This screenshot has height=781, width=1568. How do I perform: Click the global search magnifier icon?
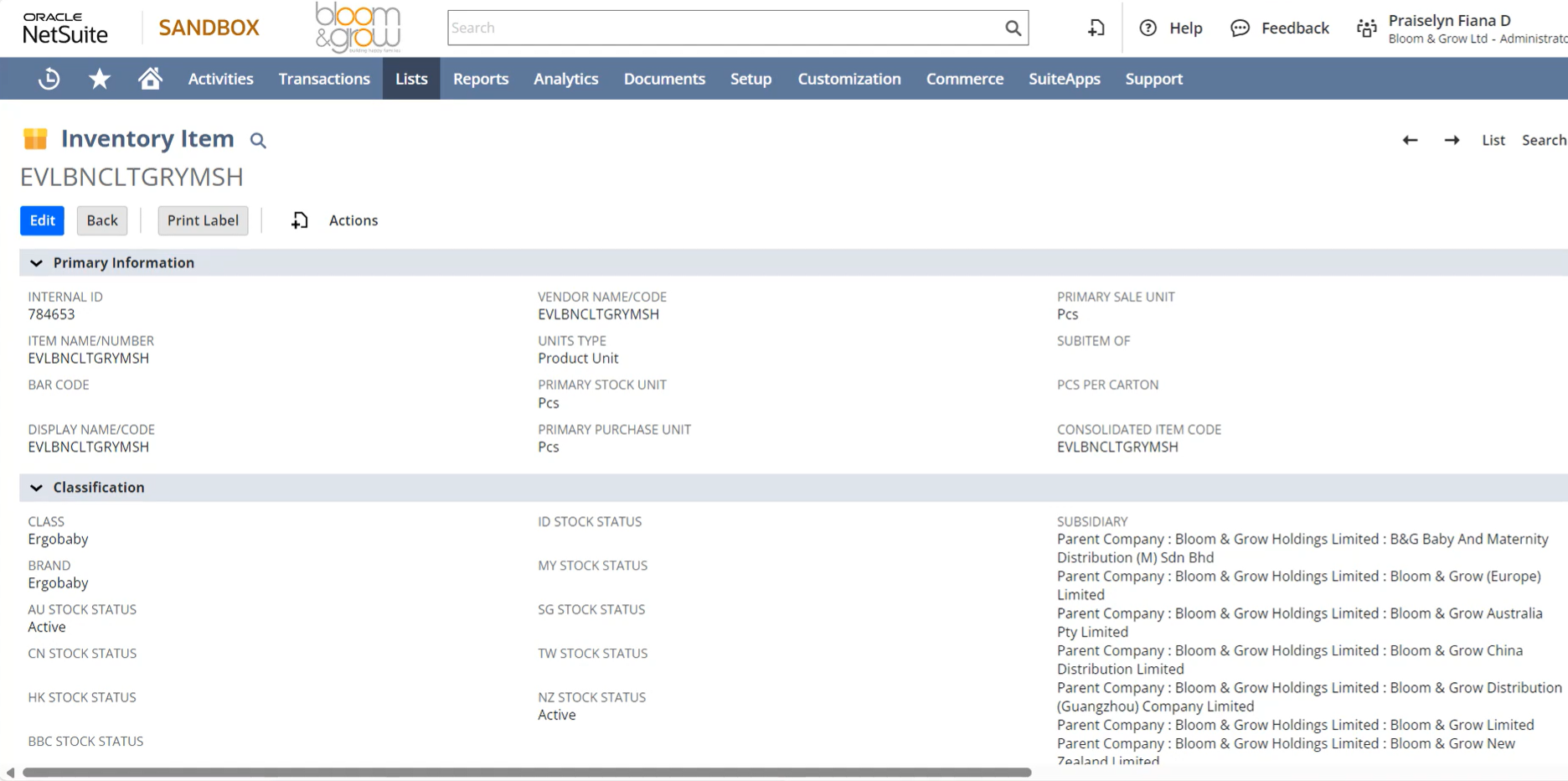(x=1013, y=28)
